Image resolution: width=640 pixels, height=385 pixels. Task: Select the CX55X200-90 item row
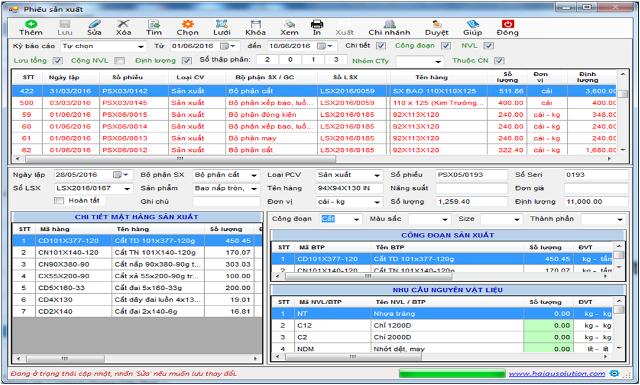pyautogui.click(x=137, y=276)
